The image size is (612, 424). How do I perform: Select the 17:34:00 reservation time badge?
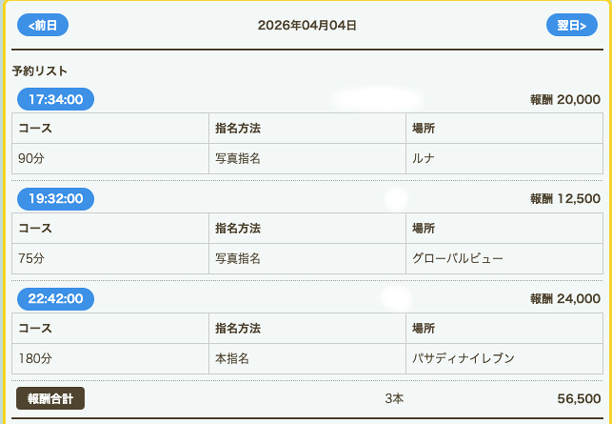[56, 99]
